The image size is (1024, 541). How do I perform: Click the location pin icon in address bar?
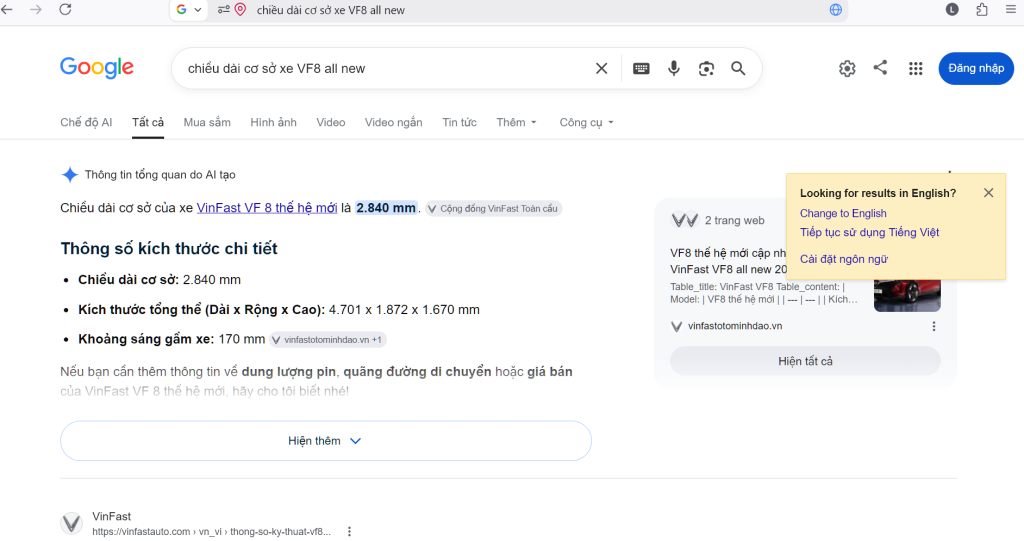pos(240,10)
